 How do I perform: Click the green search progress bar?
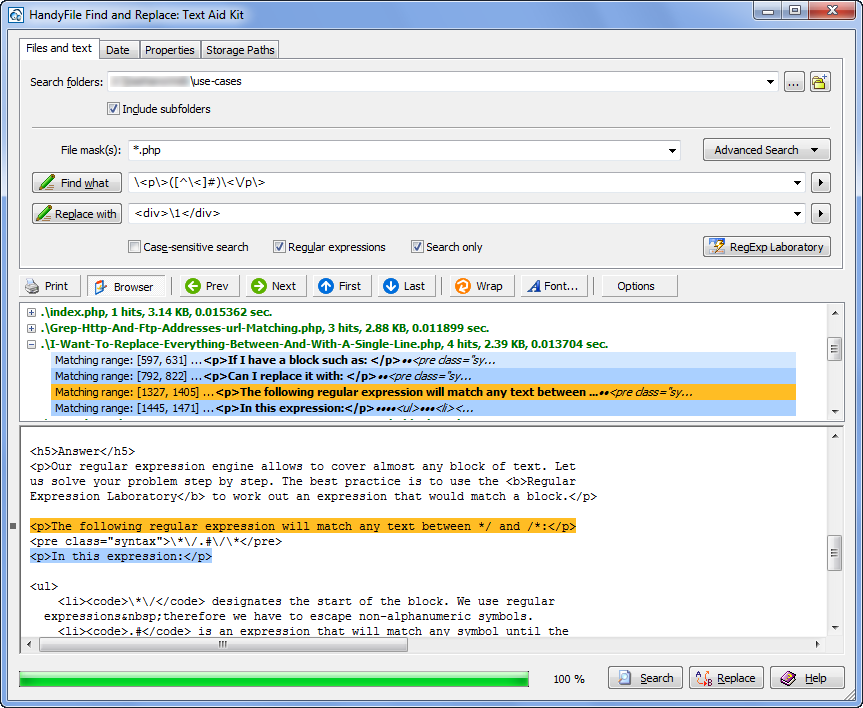click(274, 679)
